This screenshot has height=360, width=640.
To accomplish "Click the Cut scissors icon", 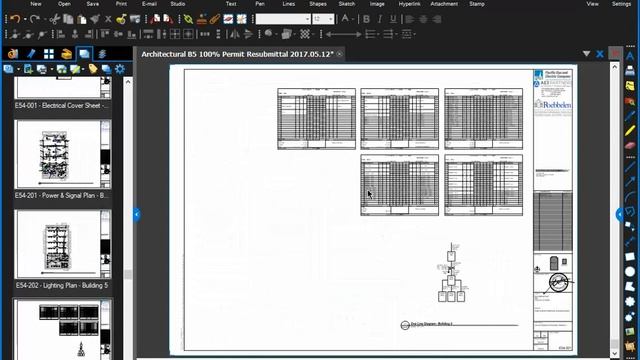I will pyautogui.click(x=55, y=19).
